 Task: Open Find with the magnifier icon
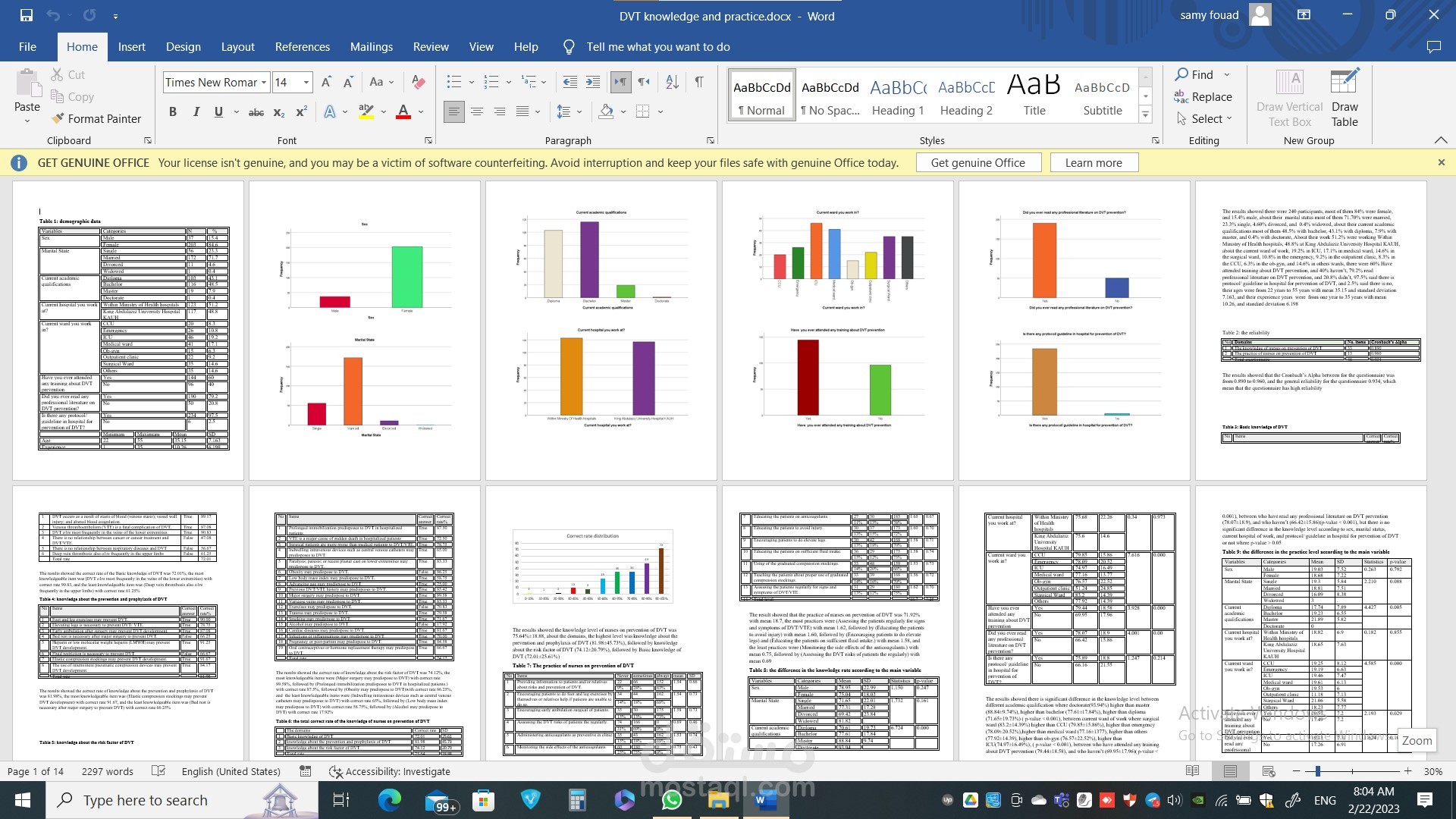[x=1181, y=74]
